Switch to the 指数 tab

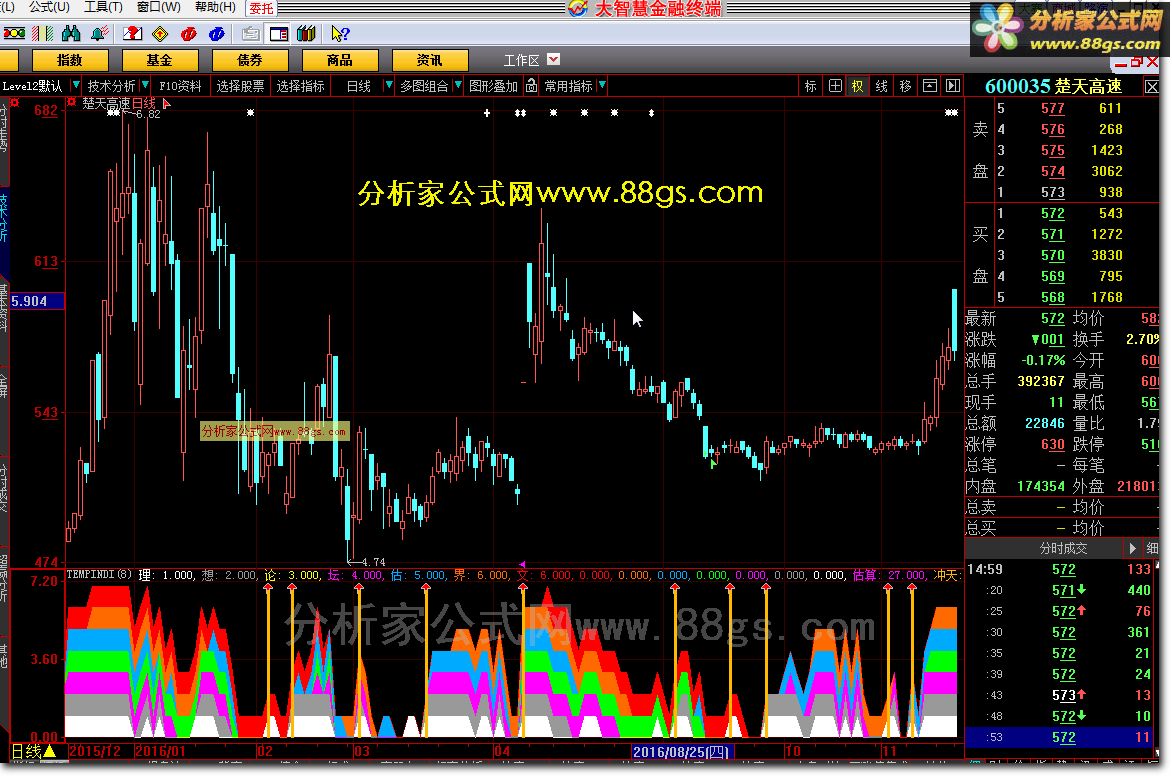(70, 60)
